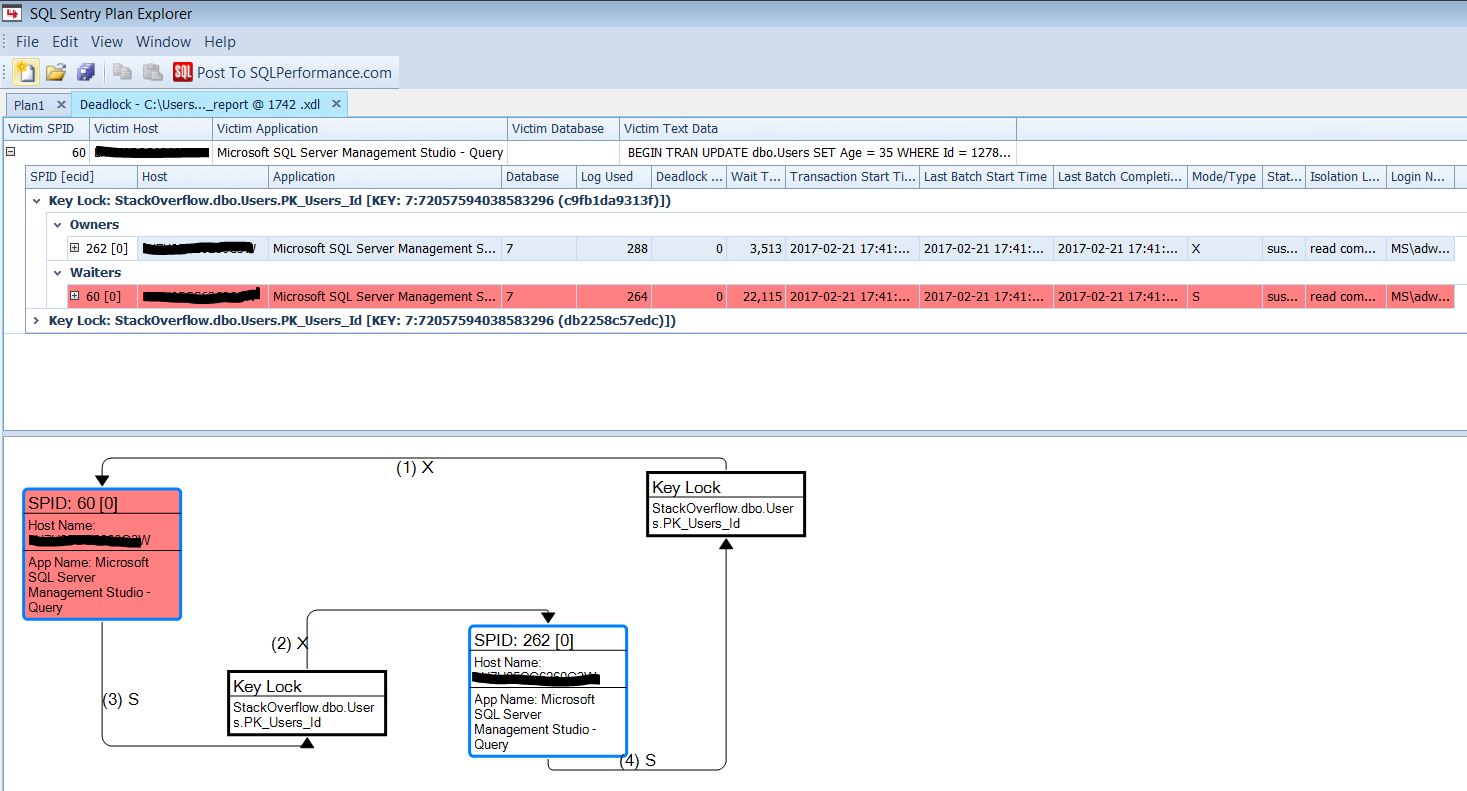Click the (2) X edge label in the graph
The image size is (1467, 791).
(290, 643)
